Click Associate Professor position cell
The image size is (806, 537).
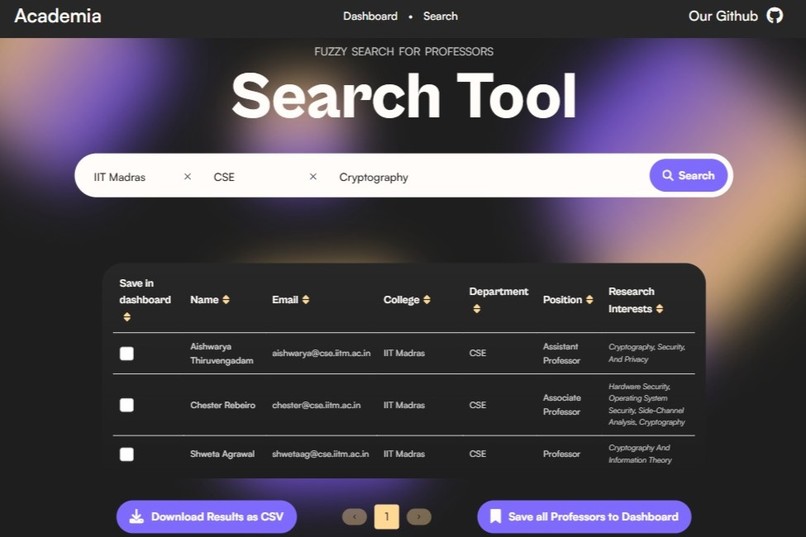pyautogui.click(x=562, y=404)
